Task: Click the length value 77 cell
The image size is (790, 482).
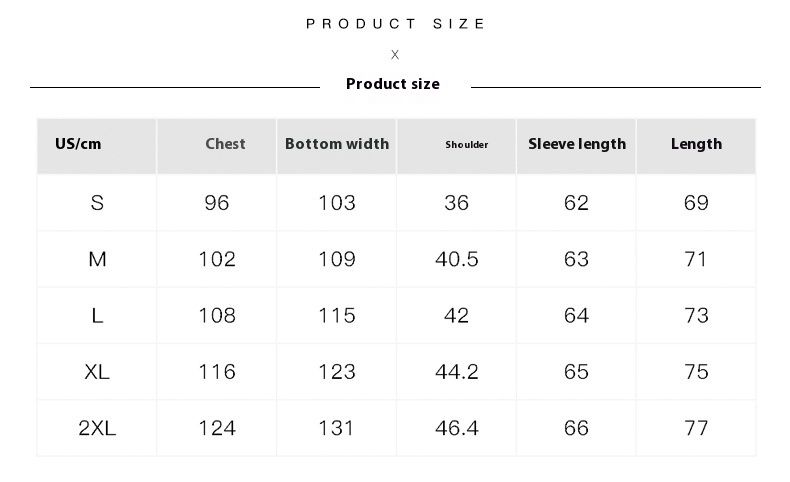Action: point(696,428)
